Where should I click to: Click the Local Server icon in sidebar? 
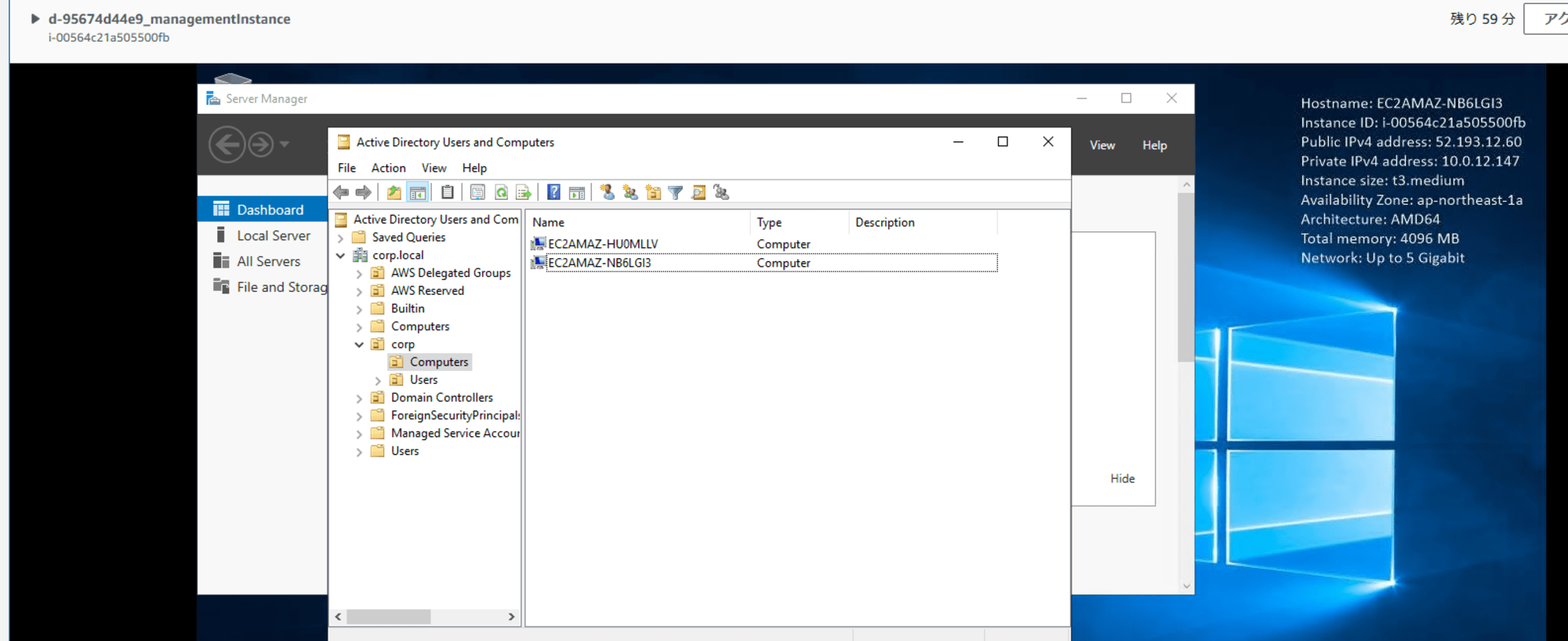(221, 235)
